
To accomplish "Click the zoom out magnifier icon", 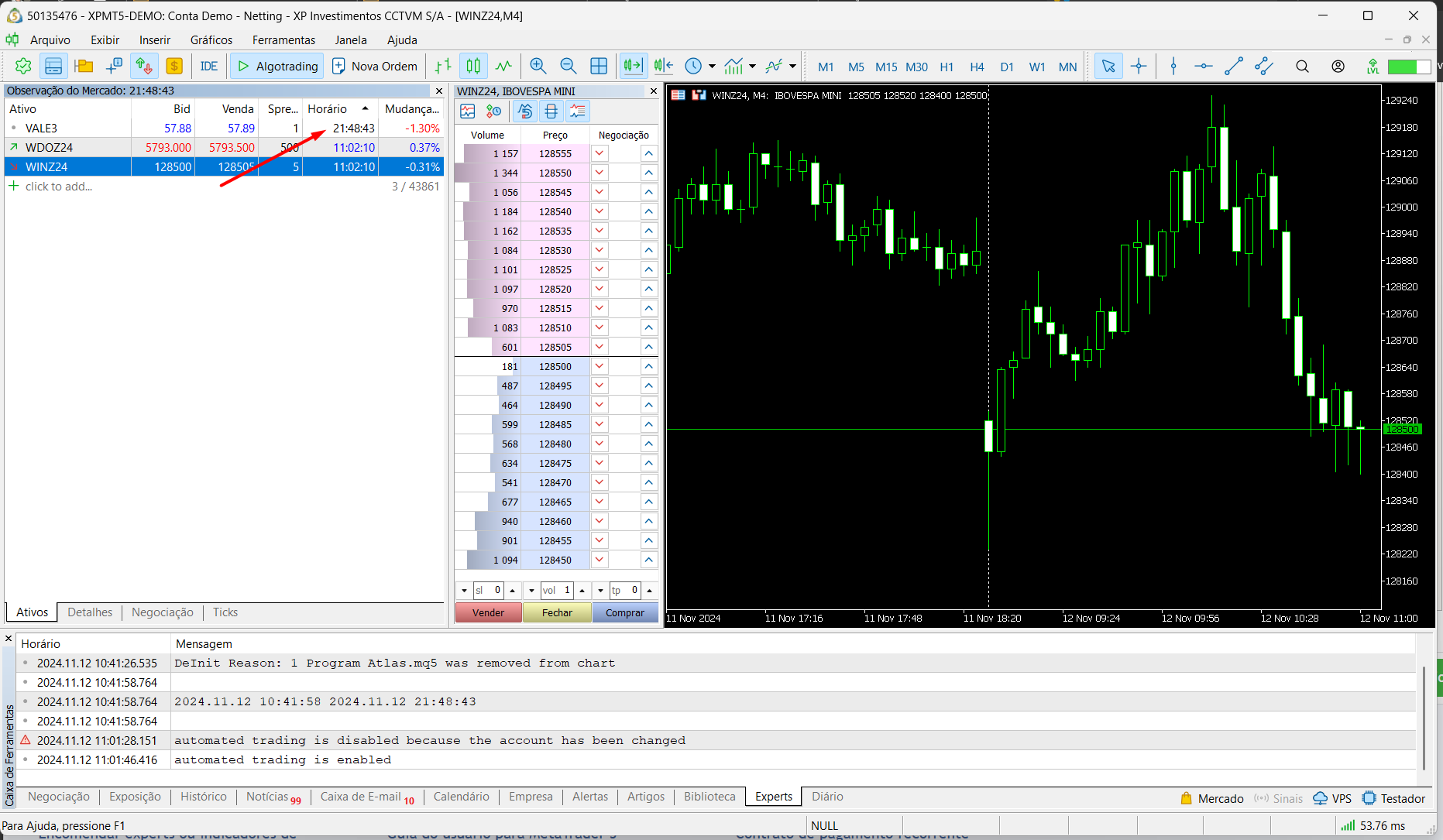I will click(568, 67).
